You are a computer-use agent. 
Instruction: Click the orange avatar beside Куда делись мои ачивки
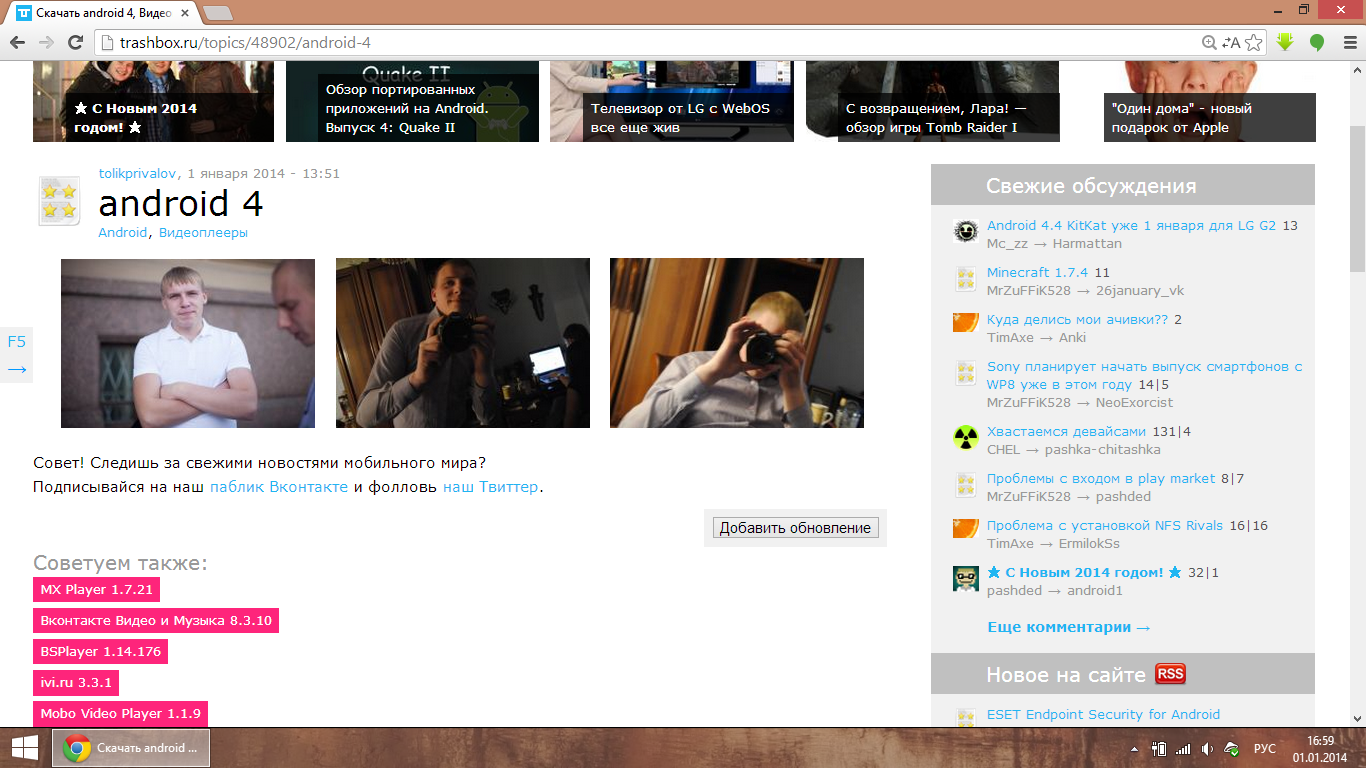[965, 322]
